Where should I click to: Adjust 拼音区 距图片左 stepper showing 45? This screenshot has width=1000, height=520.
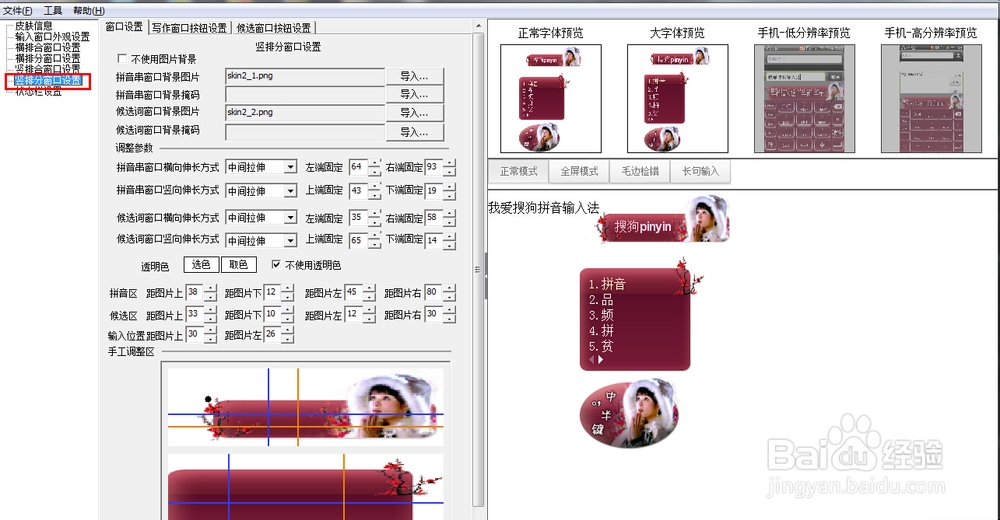(x=369, y=293)
